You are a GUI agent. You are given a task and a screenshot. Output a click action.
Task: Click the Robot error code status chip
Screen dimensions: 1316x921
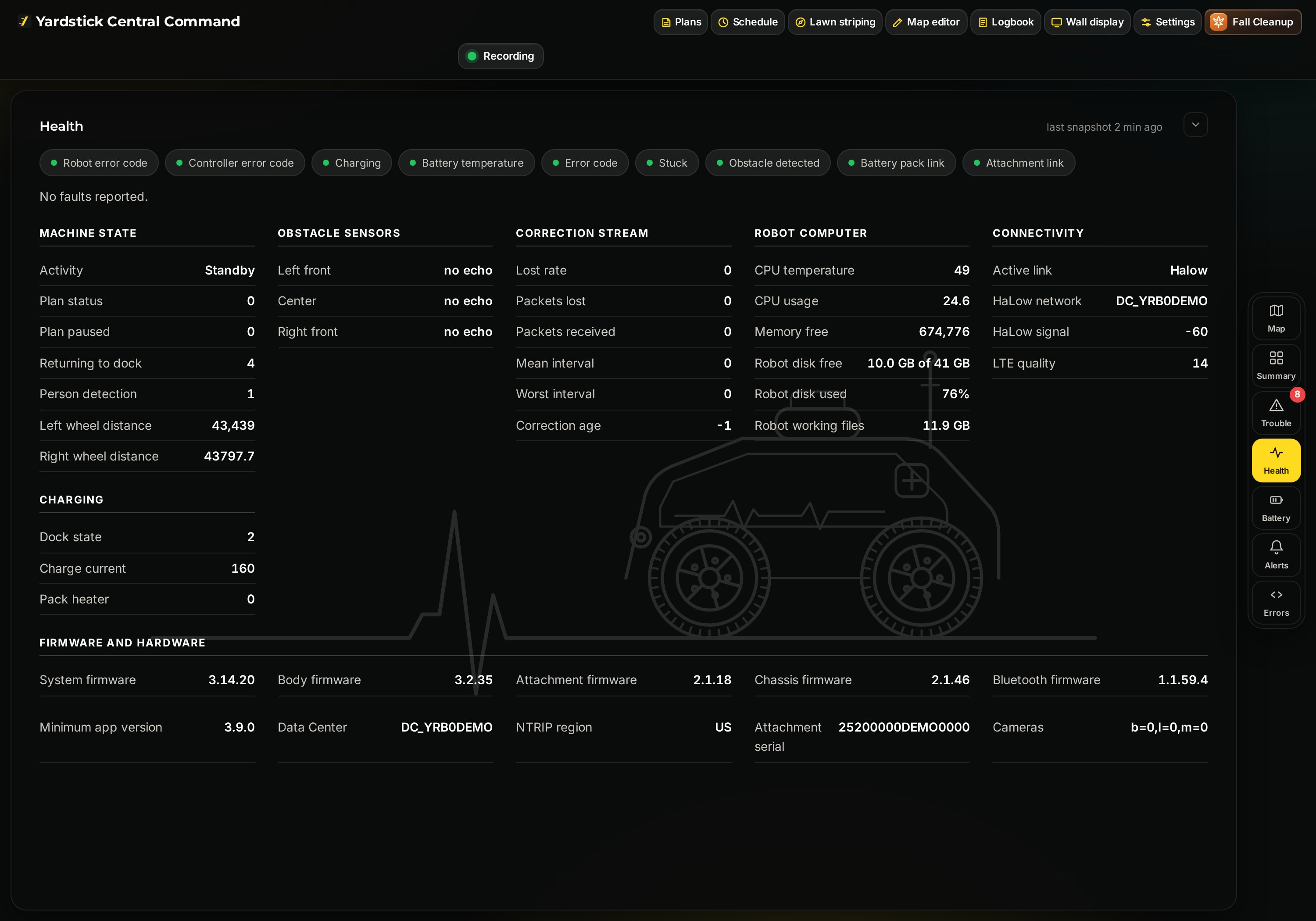(99, 163)
